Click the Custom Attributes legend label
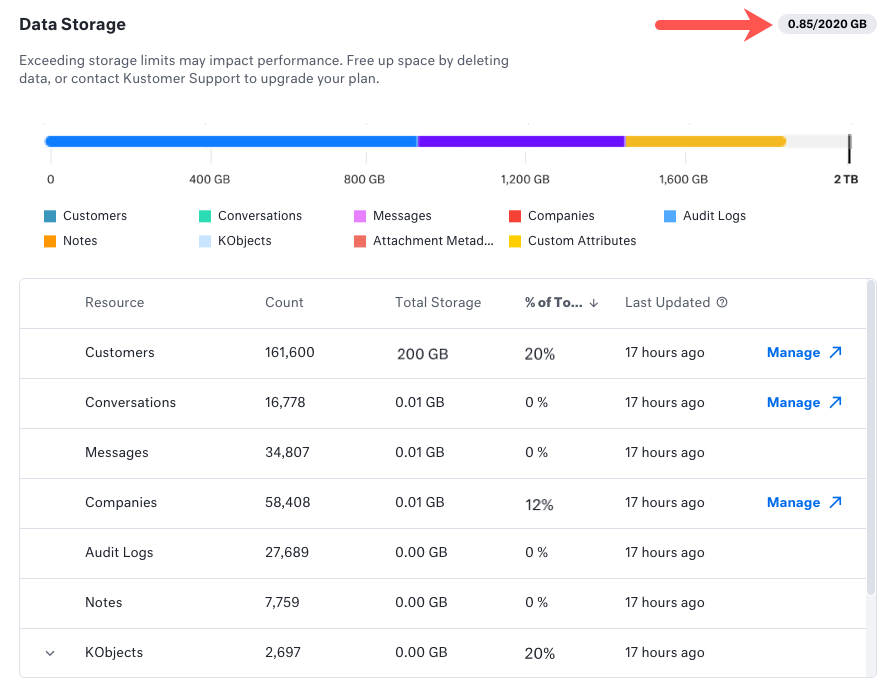891x685 pixels. [582, 241]
